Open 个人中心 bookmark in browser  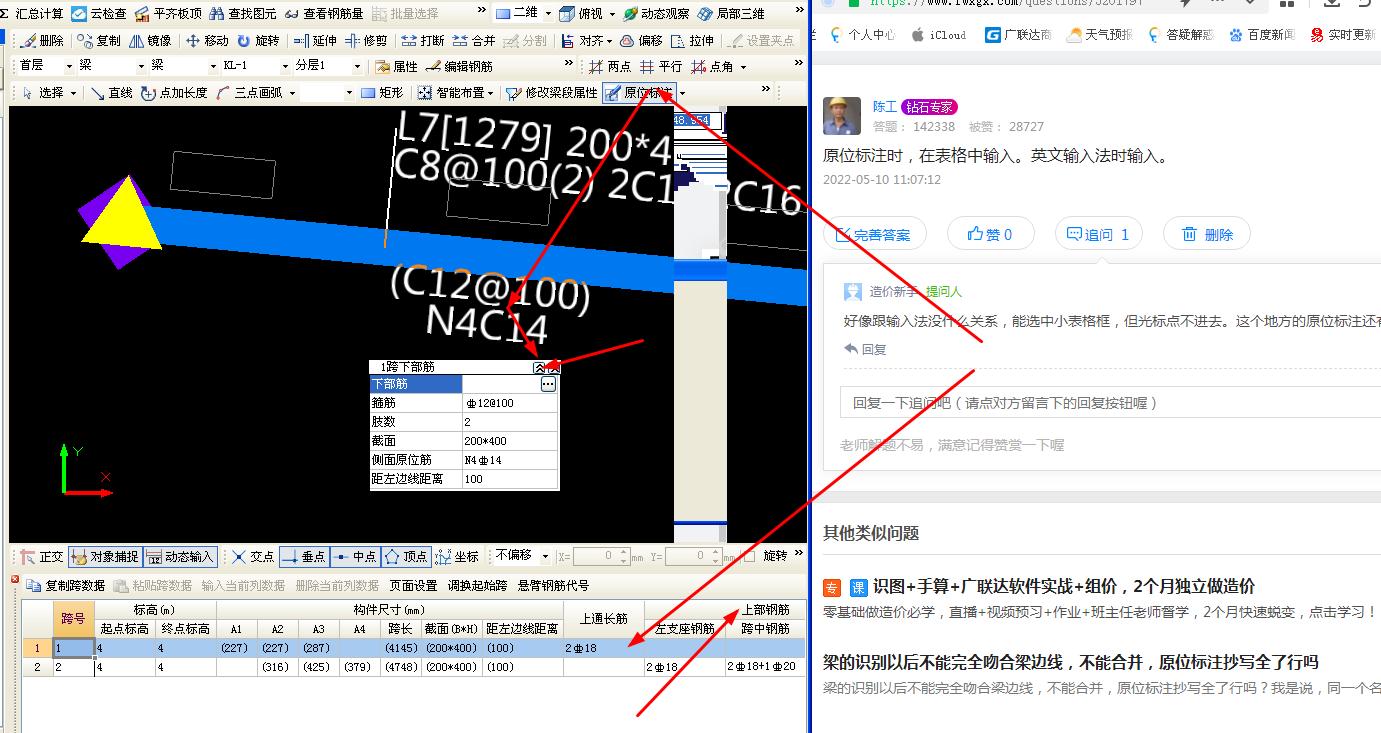point(862,35)
